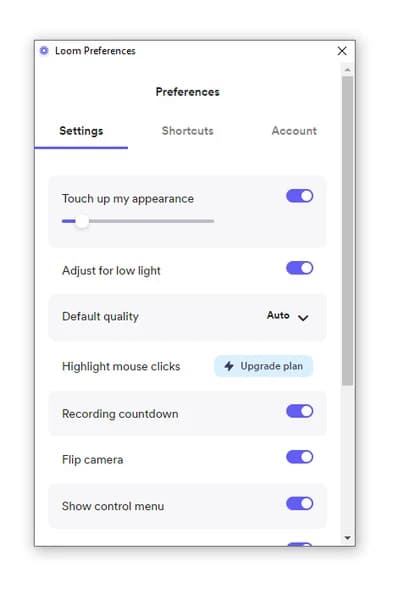Click the scrollbar down arrow
The width and height of the screenshot is (398, 600).
pos(347,538)
